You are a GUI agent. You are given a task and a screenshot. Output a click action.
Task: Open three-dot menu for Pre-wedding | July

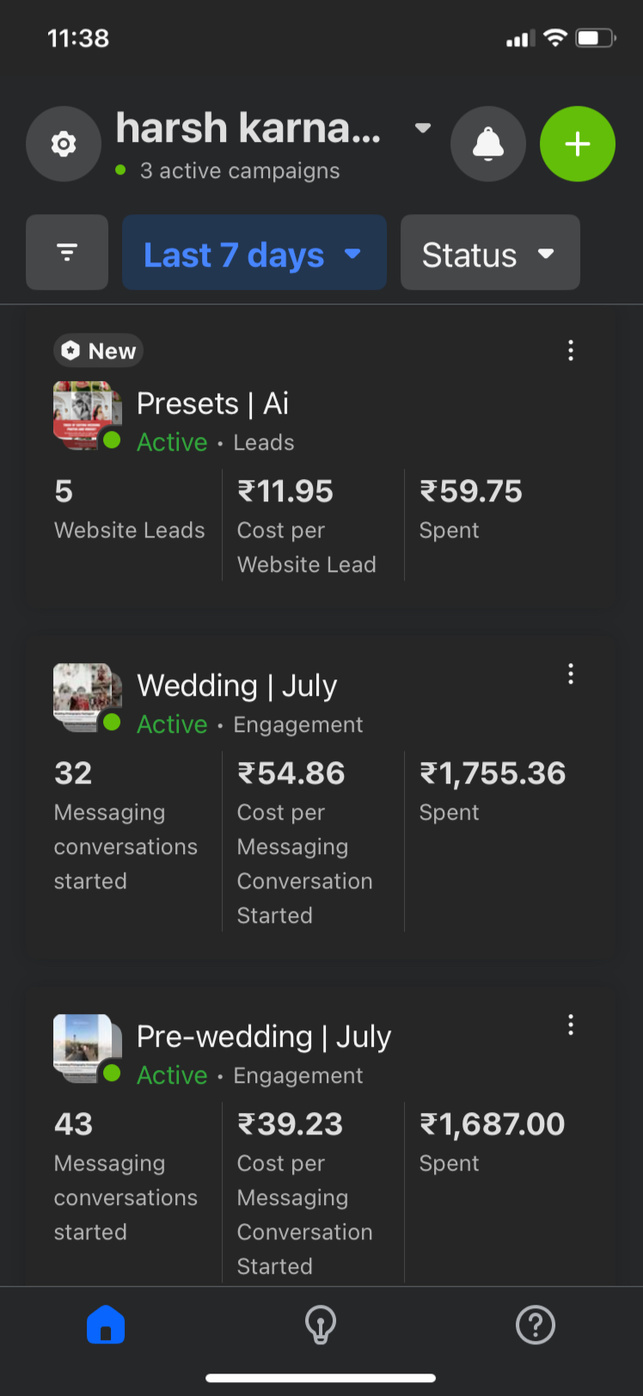click(x=571, y=1025)
